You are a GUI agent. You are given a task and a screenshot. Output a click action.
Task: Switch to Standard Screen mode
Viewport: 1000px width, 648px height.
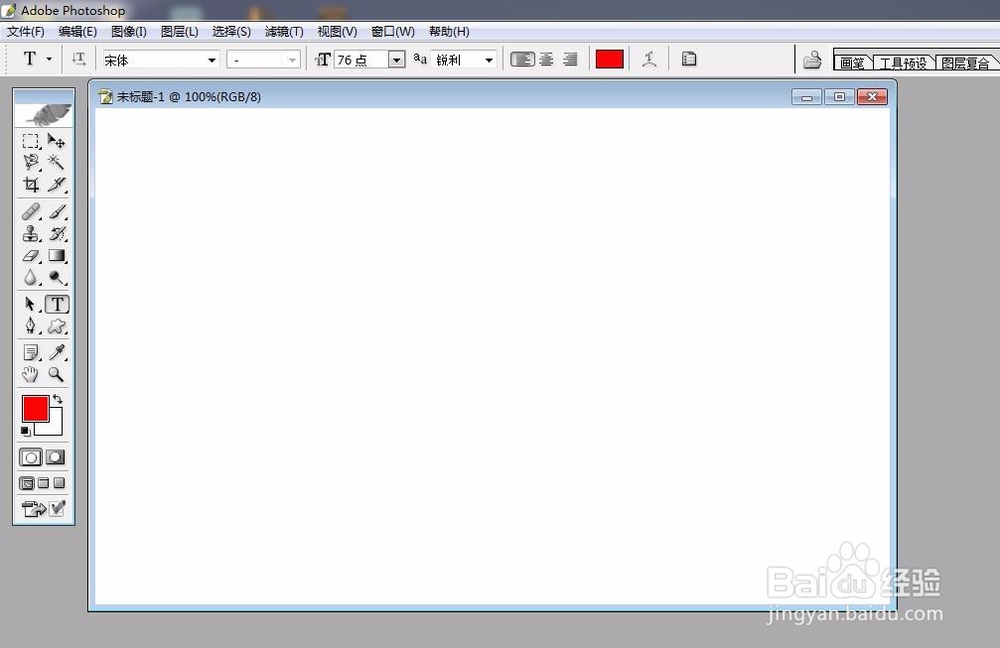[x=27, y=483]
